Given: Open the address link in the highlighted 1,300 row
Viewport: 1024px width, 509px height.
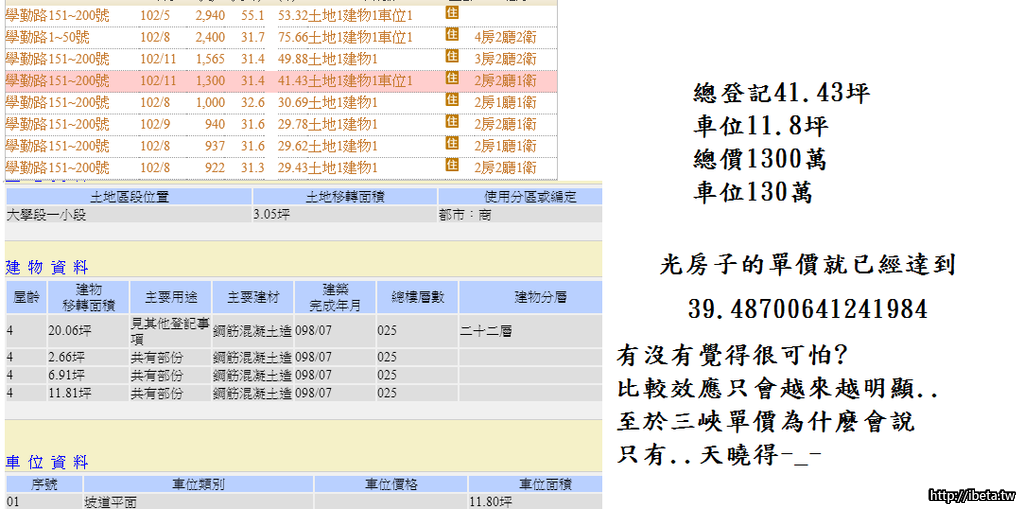Looking at the screenshot, I should pyautogui.click(x=57, y=80).
